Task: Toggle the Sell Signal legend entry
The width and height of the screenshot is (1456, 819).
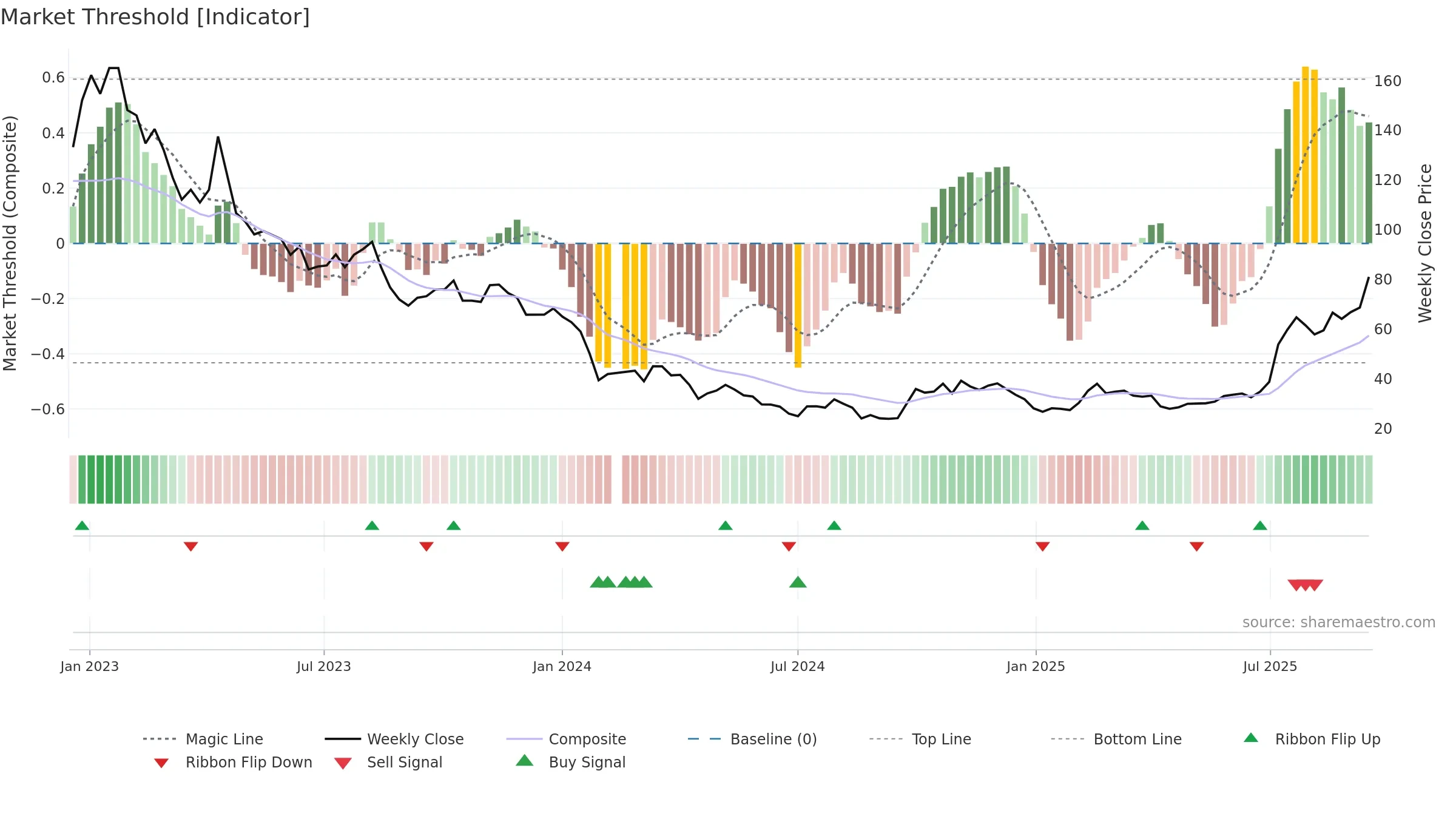Action: tap(388, 763)
